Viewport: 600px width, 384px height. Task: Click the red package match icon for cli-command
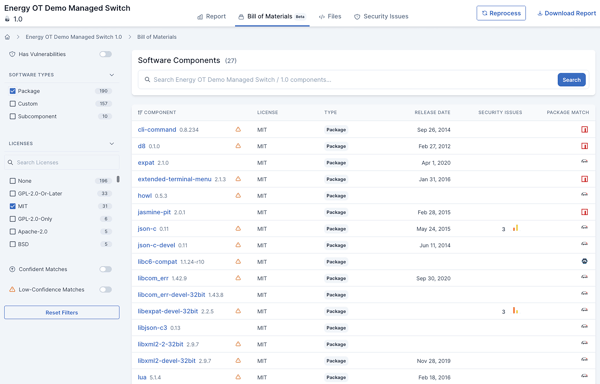[x=584, y=129]
